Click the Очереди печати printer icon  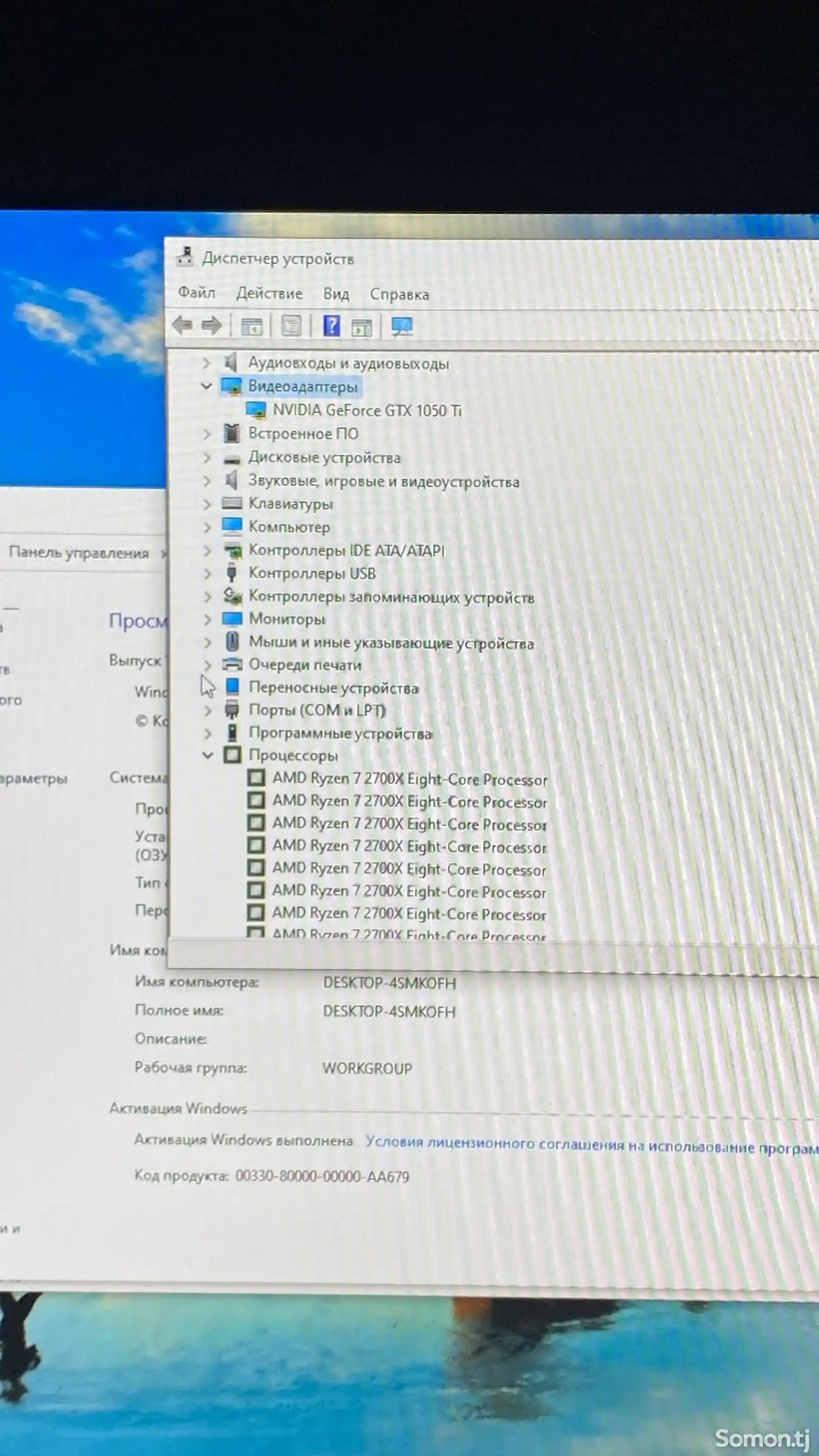point(232,664)
